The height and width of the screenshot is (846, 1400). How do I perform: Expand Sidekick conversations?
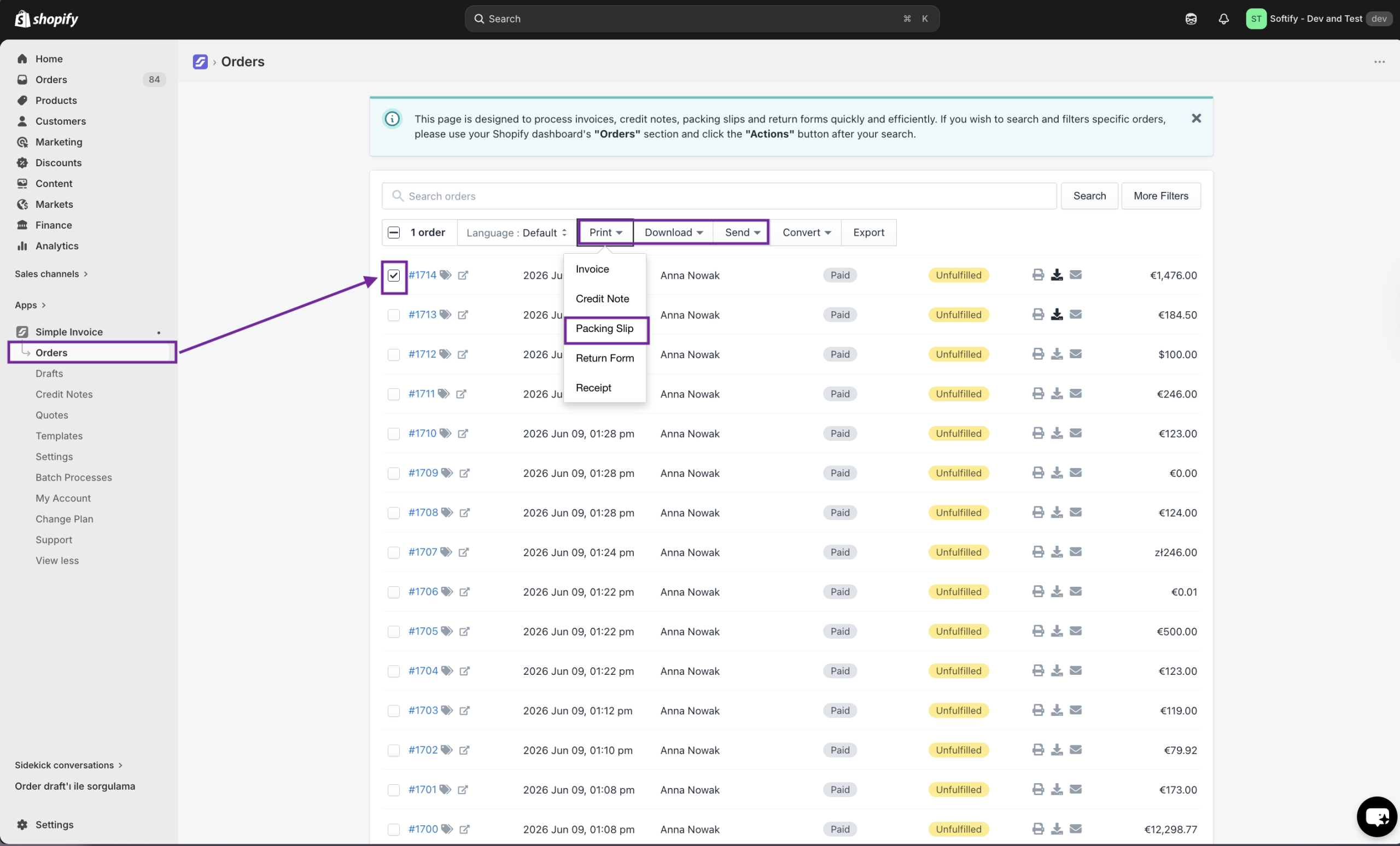tap(69, 765)
